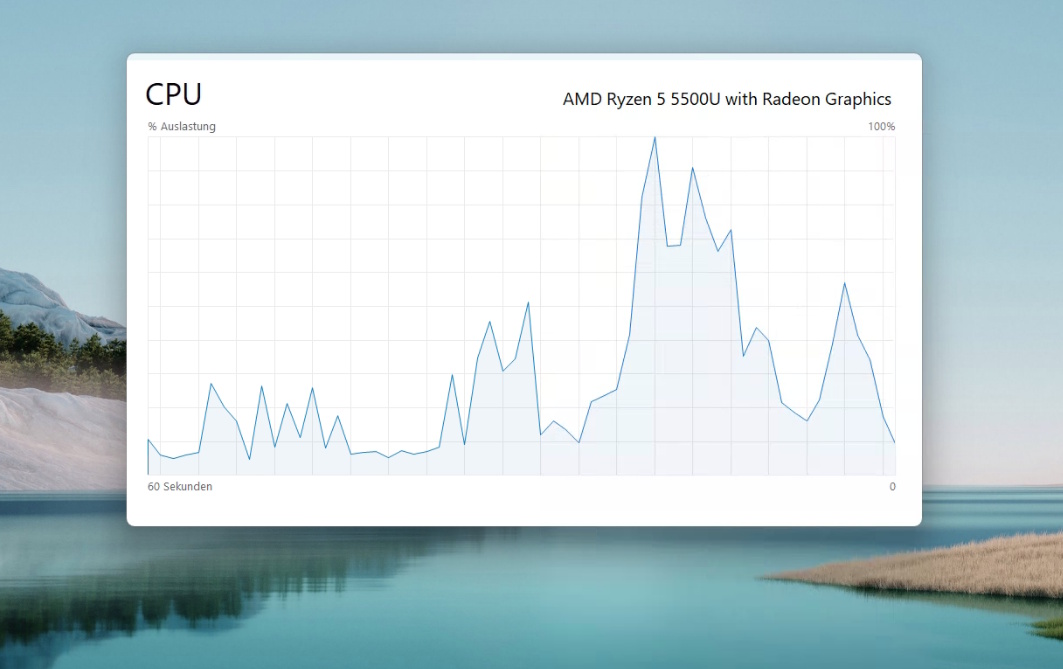Click the sky above the CPU window
The image size is (1063, 669).
click(x=500, y=25)
